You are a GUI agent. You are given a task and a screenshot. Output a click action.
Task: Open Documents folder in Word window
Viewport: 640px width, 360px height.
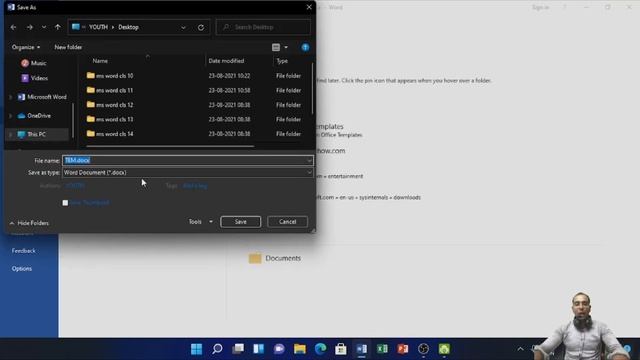coord(275,258)
